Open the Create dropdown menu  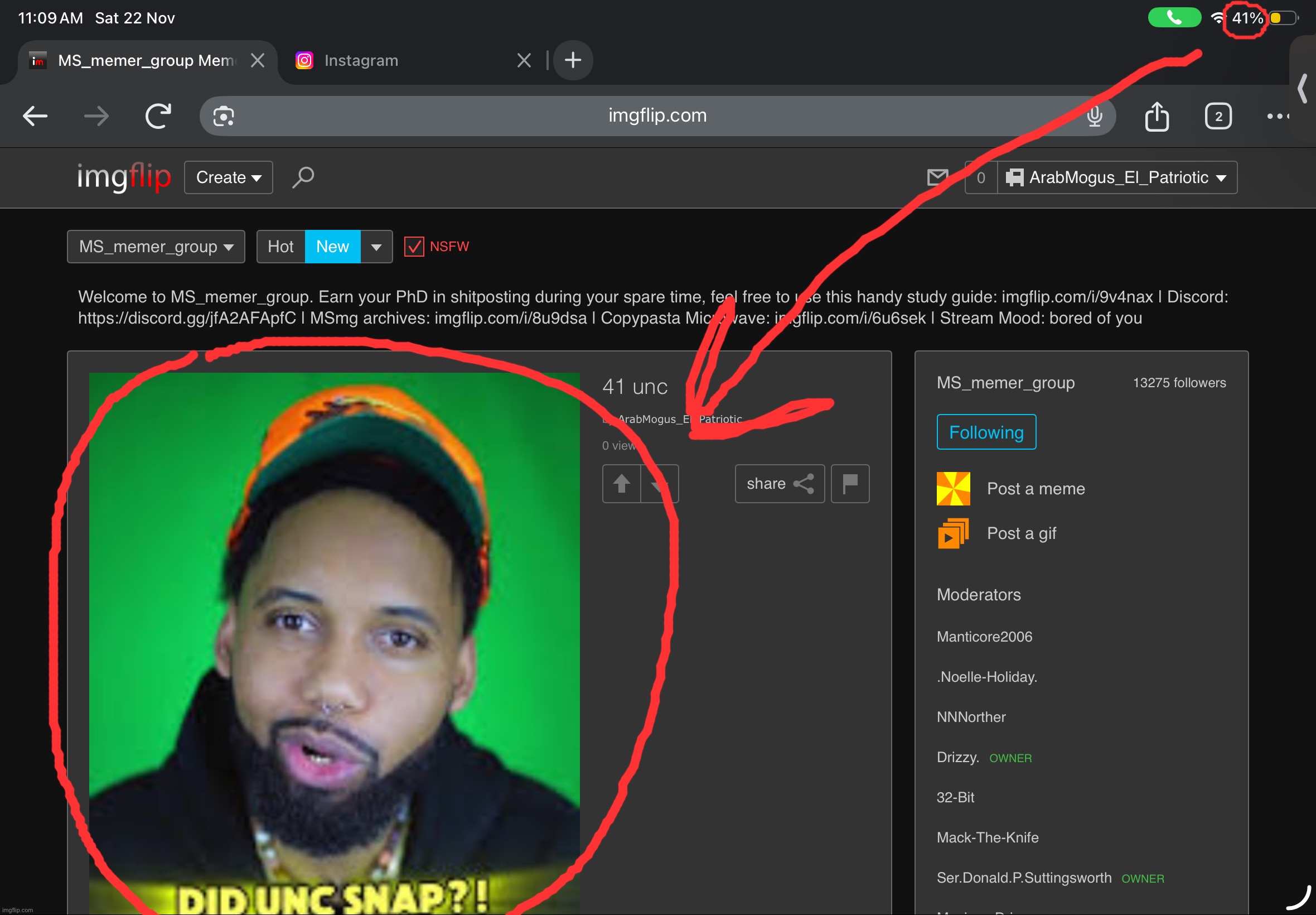pyautogui.click(x=228, y=178)
